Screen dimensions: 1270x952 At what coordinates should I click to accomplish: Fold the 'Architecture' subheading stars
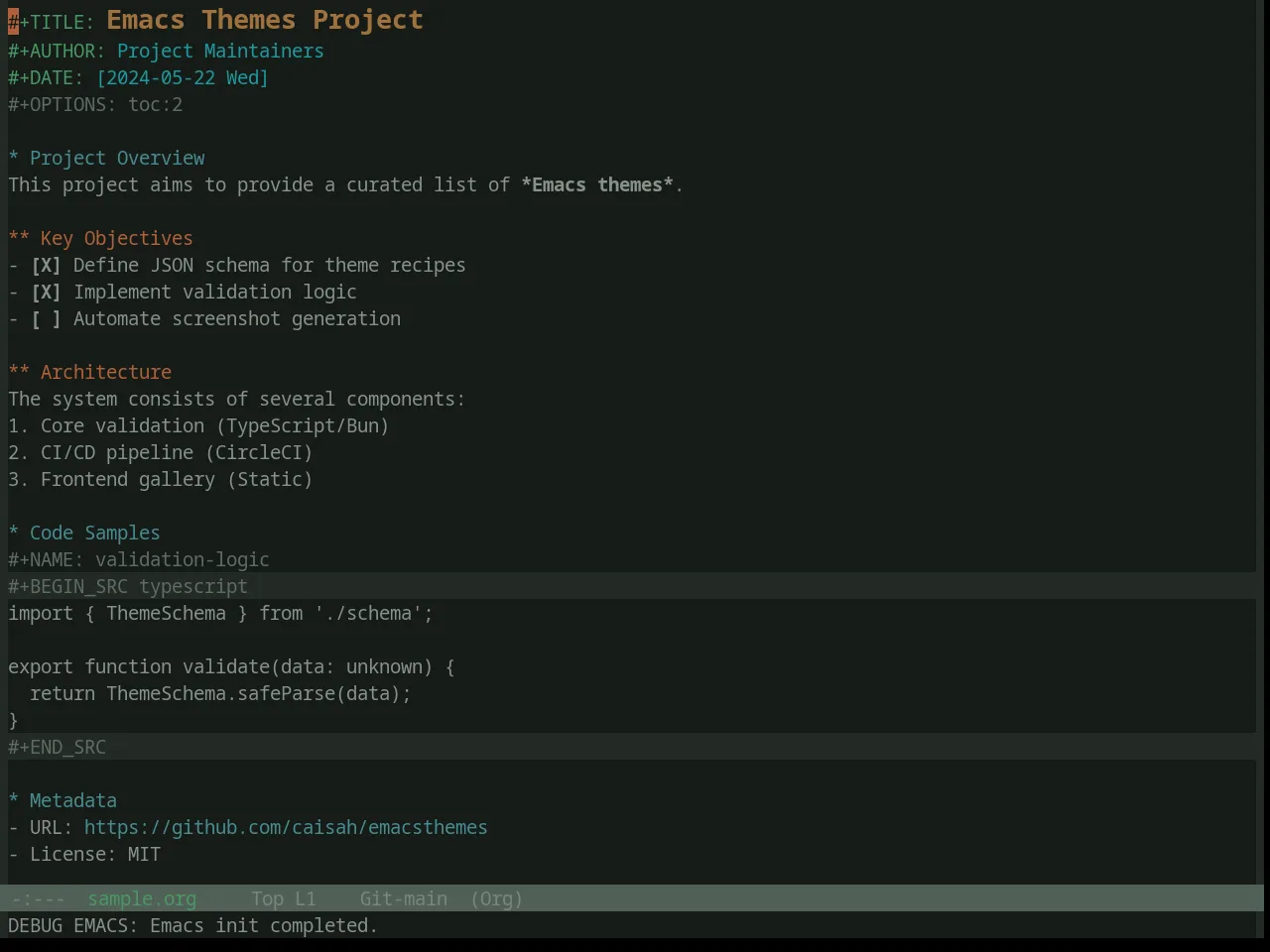pyautogui.click(x=19, y=373)
